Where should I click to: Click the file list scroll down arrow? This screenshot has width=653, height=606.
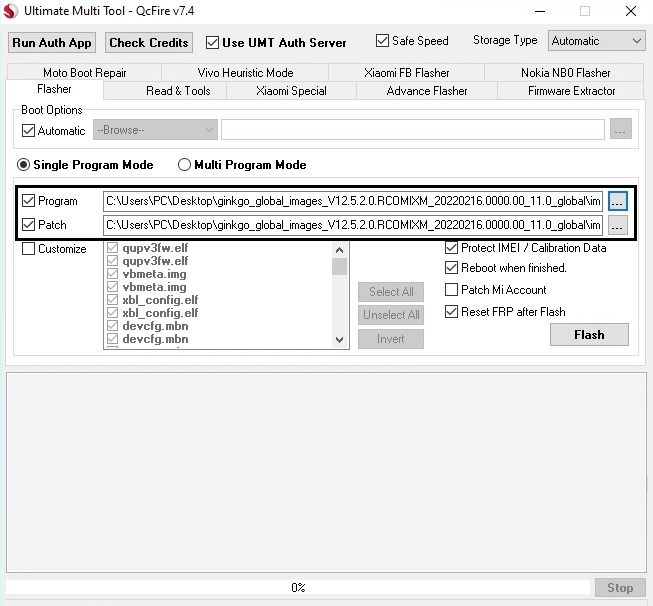tap(339, 340)
